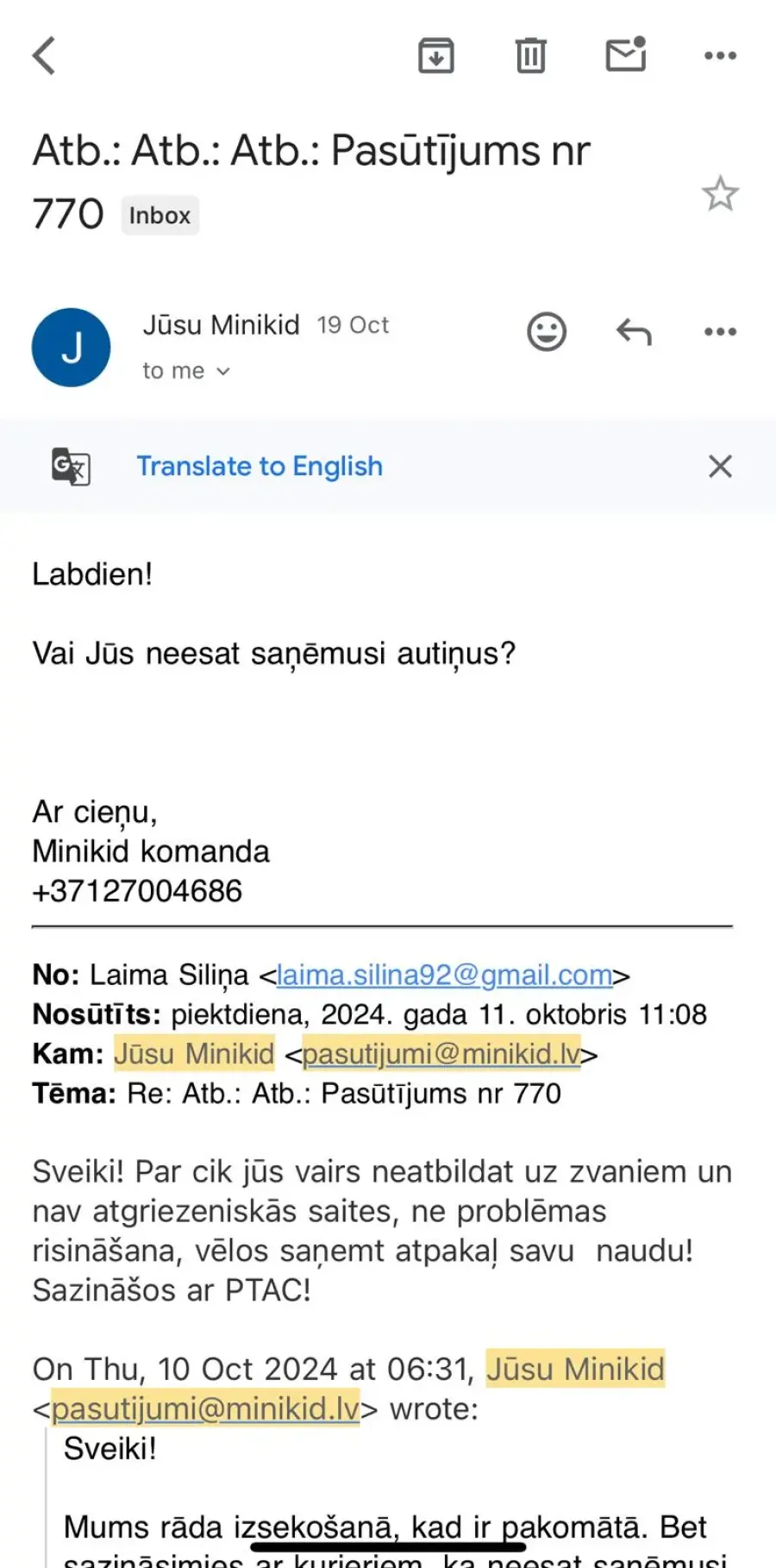Tap the sender avatar with letter J
Screen dimensions: 776x1568
point(72,348)
